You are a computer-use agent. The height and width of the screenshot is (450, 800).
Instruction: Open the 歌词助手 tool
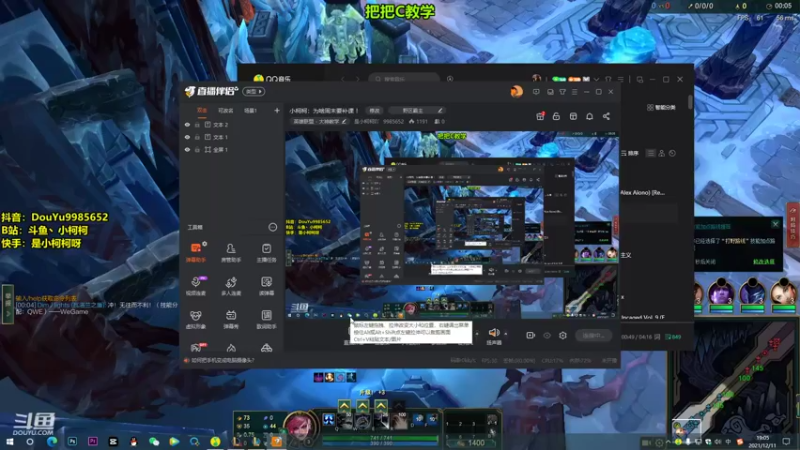266,319
